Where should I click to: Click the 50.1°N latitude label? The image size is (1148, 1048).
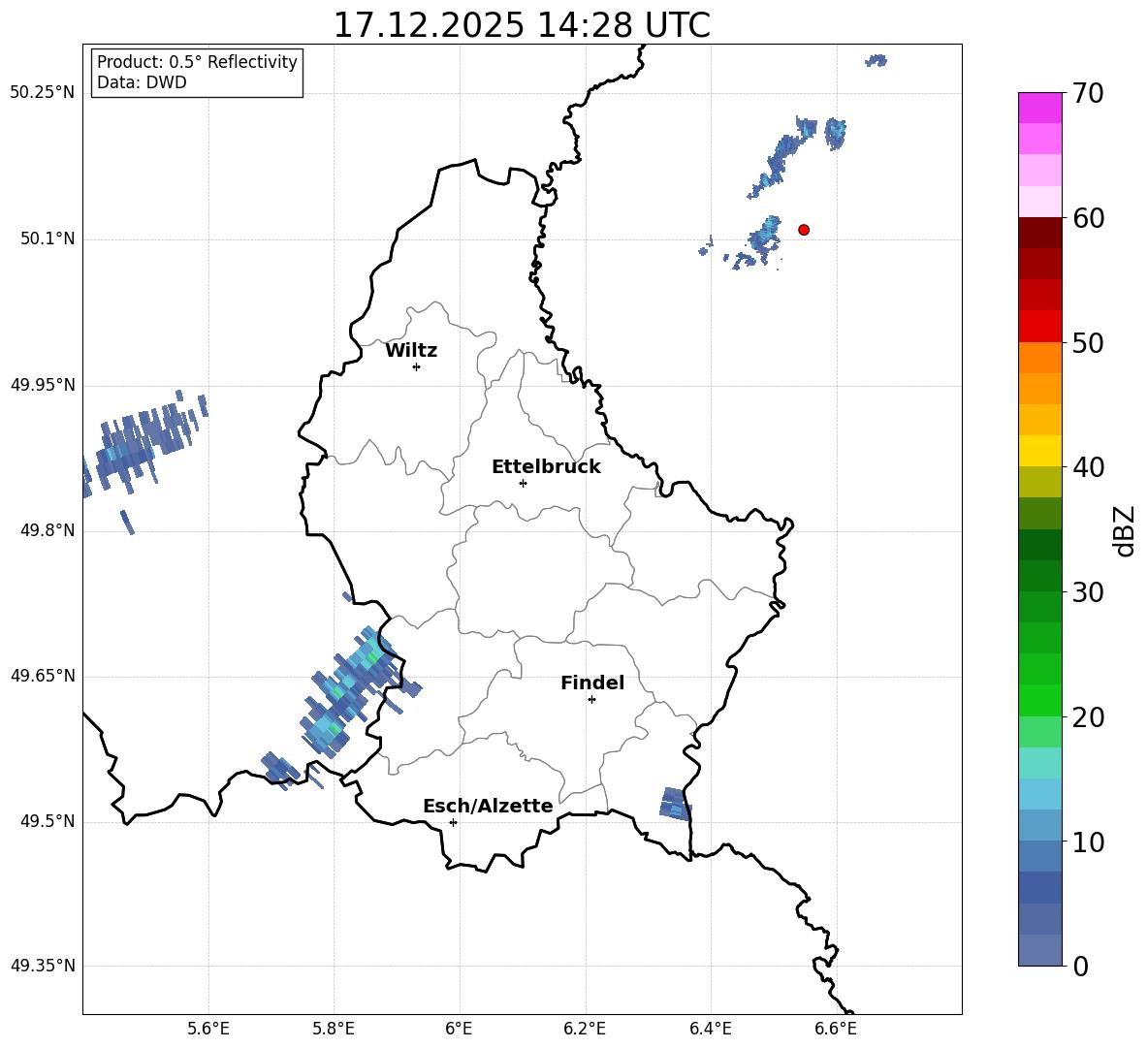pyautogui.click(x=47, y=238)
